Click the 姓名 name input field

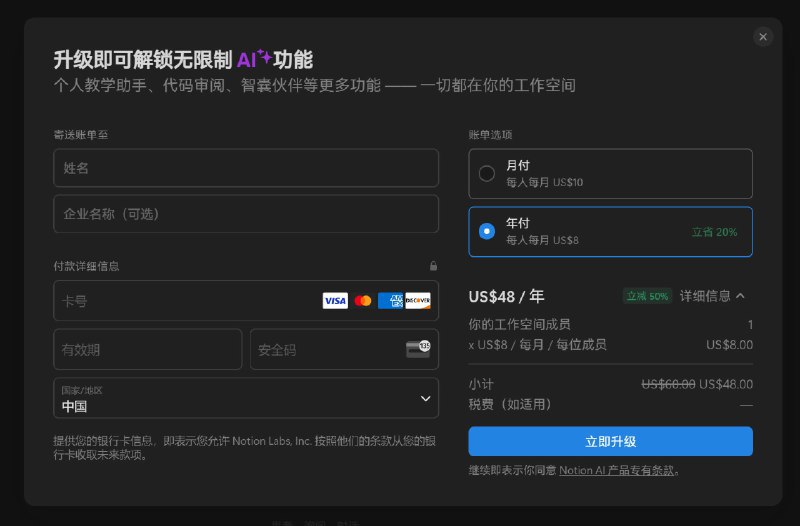(x=246, y=168)
